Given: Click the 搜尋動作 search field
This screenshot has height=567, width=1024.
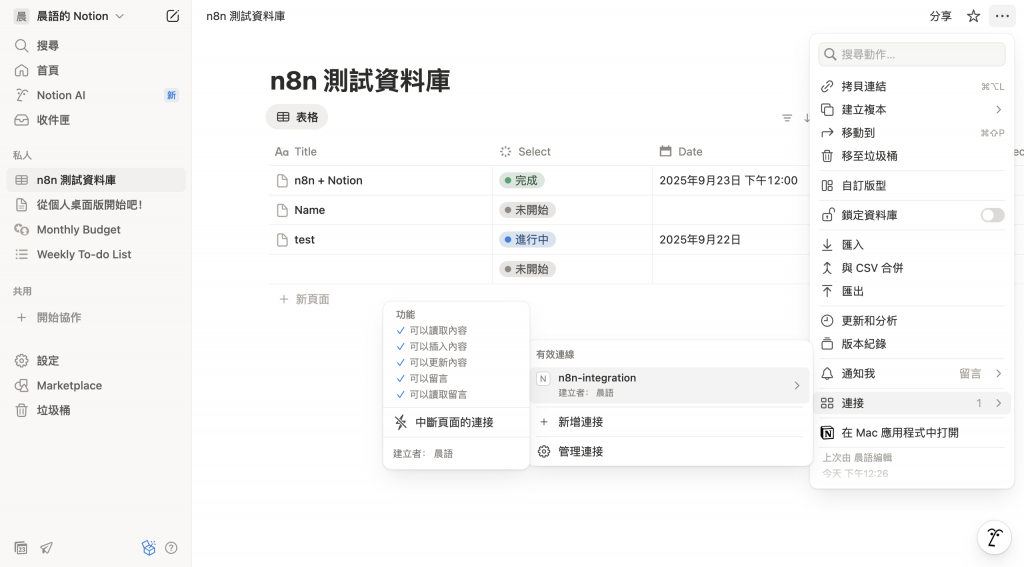Looking at the screenshot, I should [x=912, y=54].
